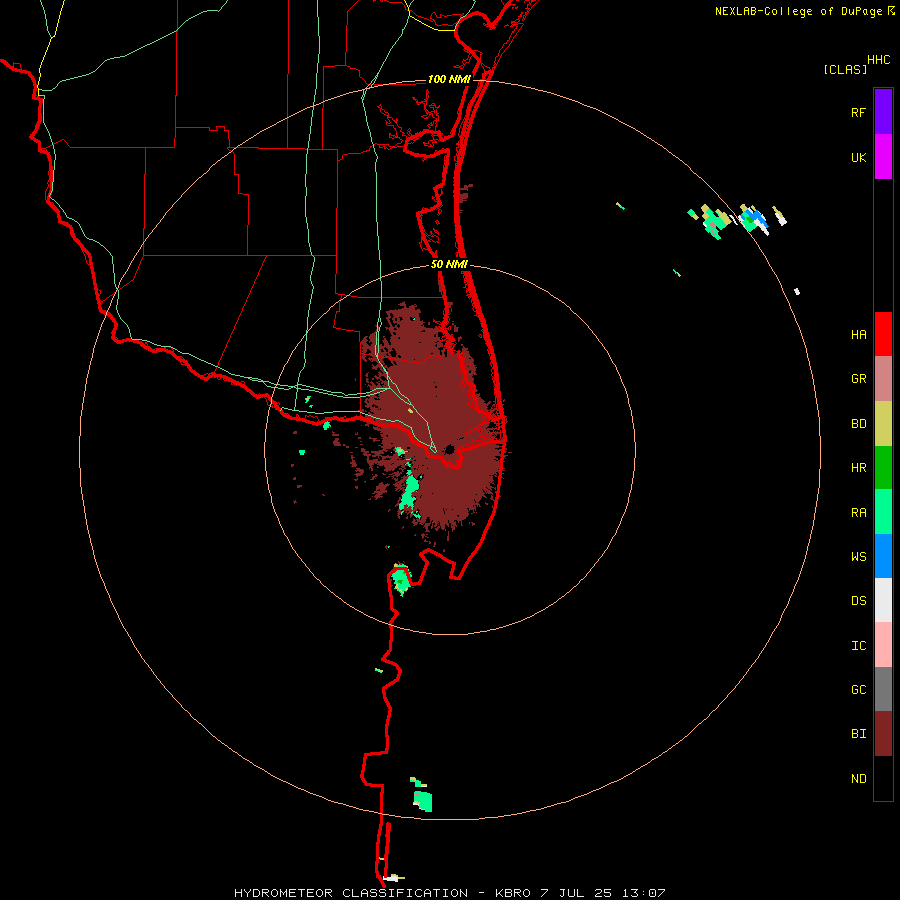Viewport: 900px width, 900px height.
Task: Select the red HA legend swatch
Action: 883,334
